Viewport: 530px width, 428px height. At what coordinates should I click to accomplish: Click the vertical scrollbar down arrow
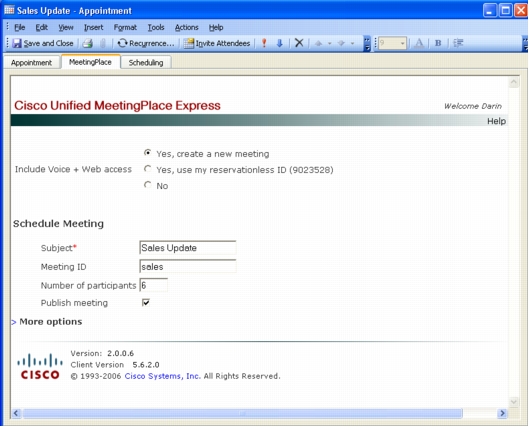point(514,402)
